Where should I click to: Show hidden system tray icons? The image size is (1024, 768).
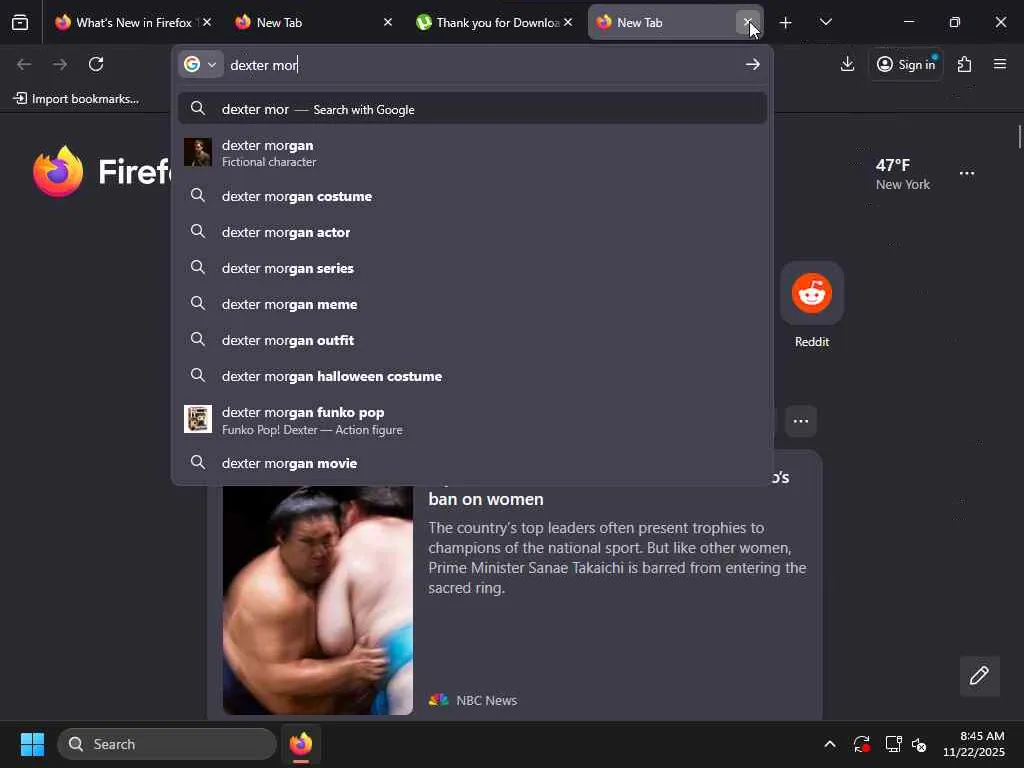(829, 744)
